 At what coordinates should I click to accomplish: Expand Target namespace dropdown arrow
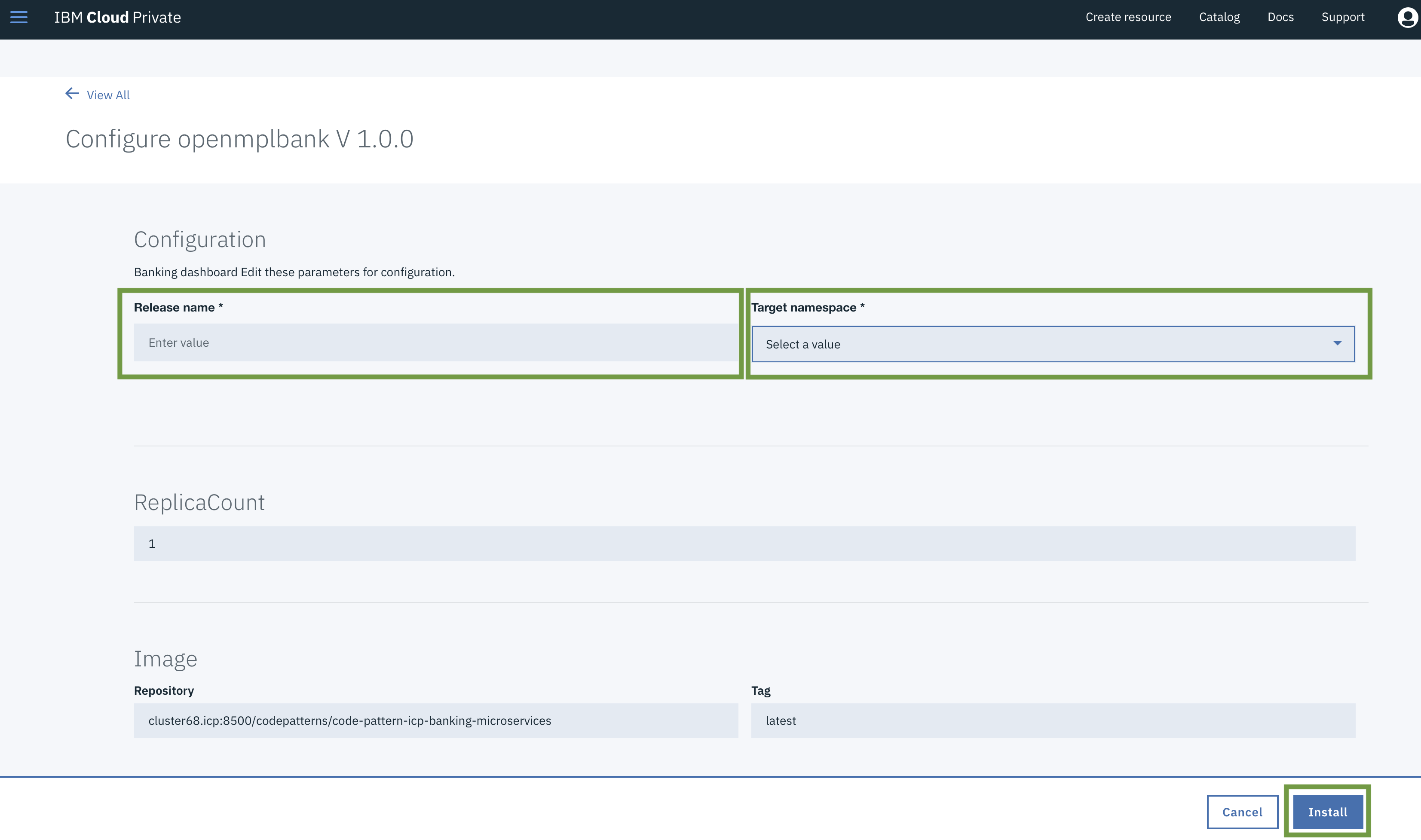point(1337,344)
